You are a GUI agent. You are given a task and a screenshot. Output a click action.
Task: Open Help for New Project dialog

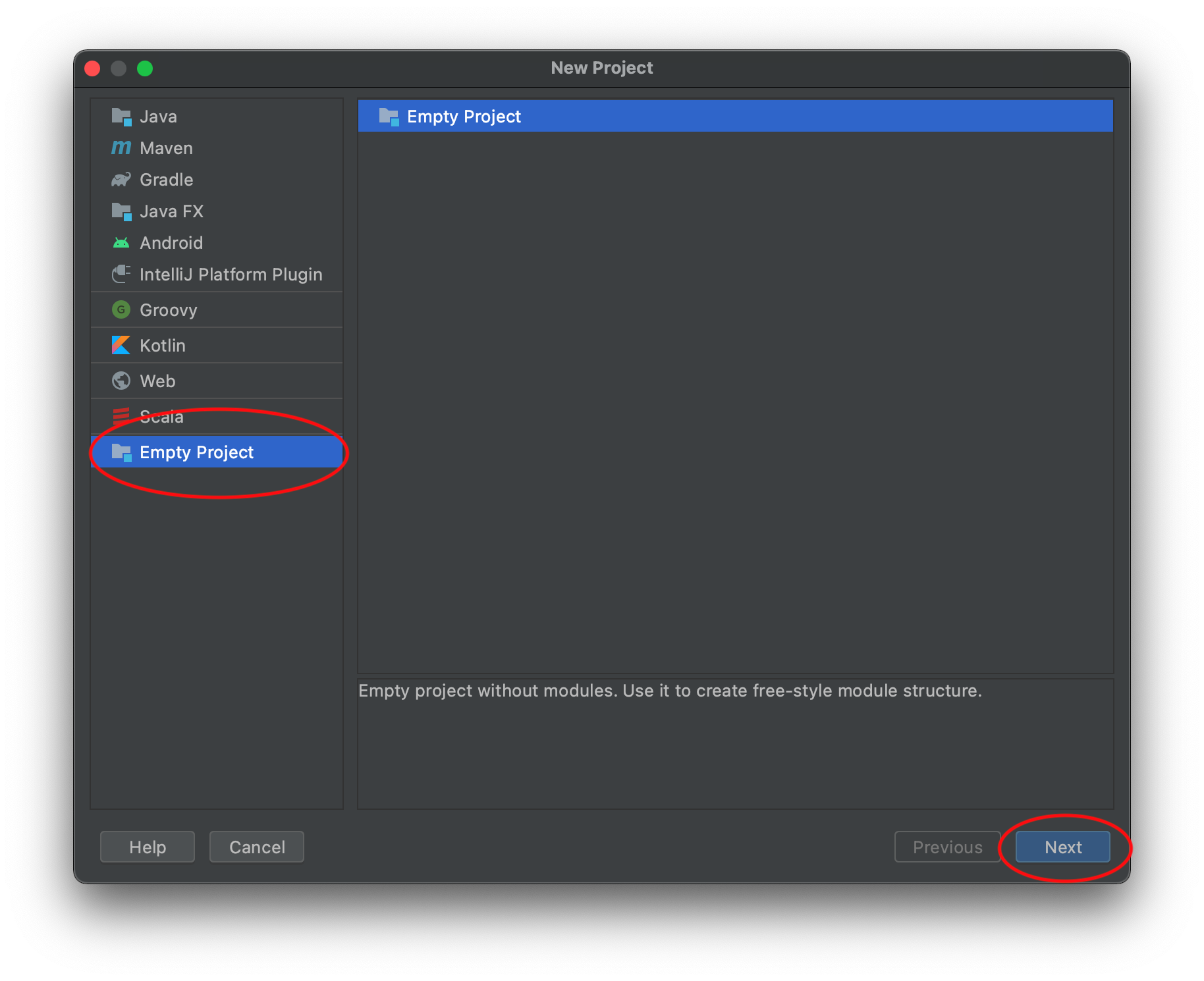148,847
